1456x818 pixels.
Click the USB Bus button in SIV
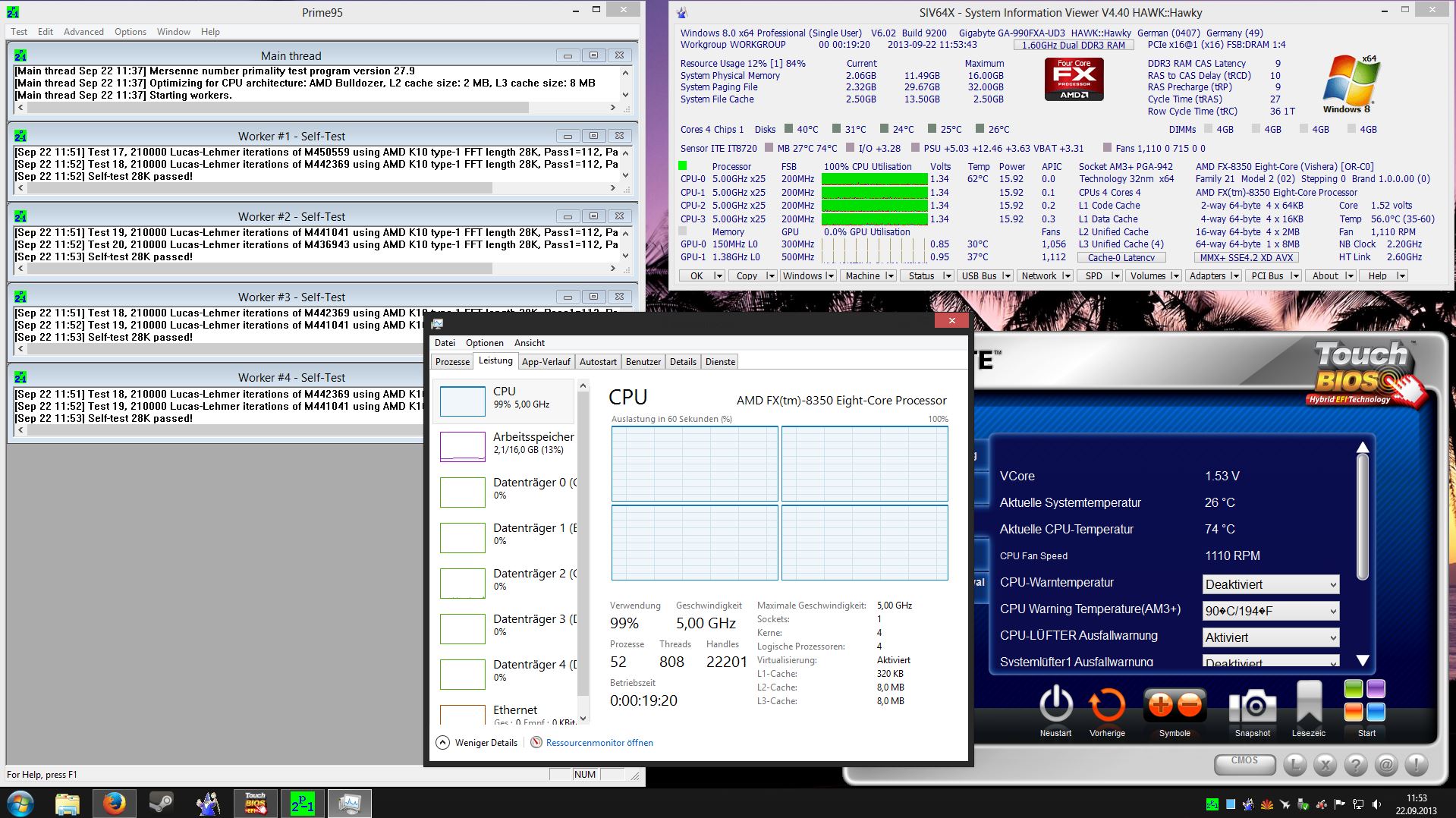pos(979,275)
